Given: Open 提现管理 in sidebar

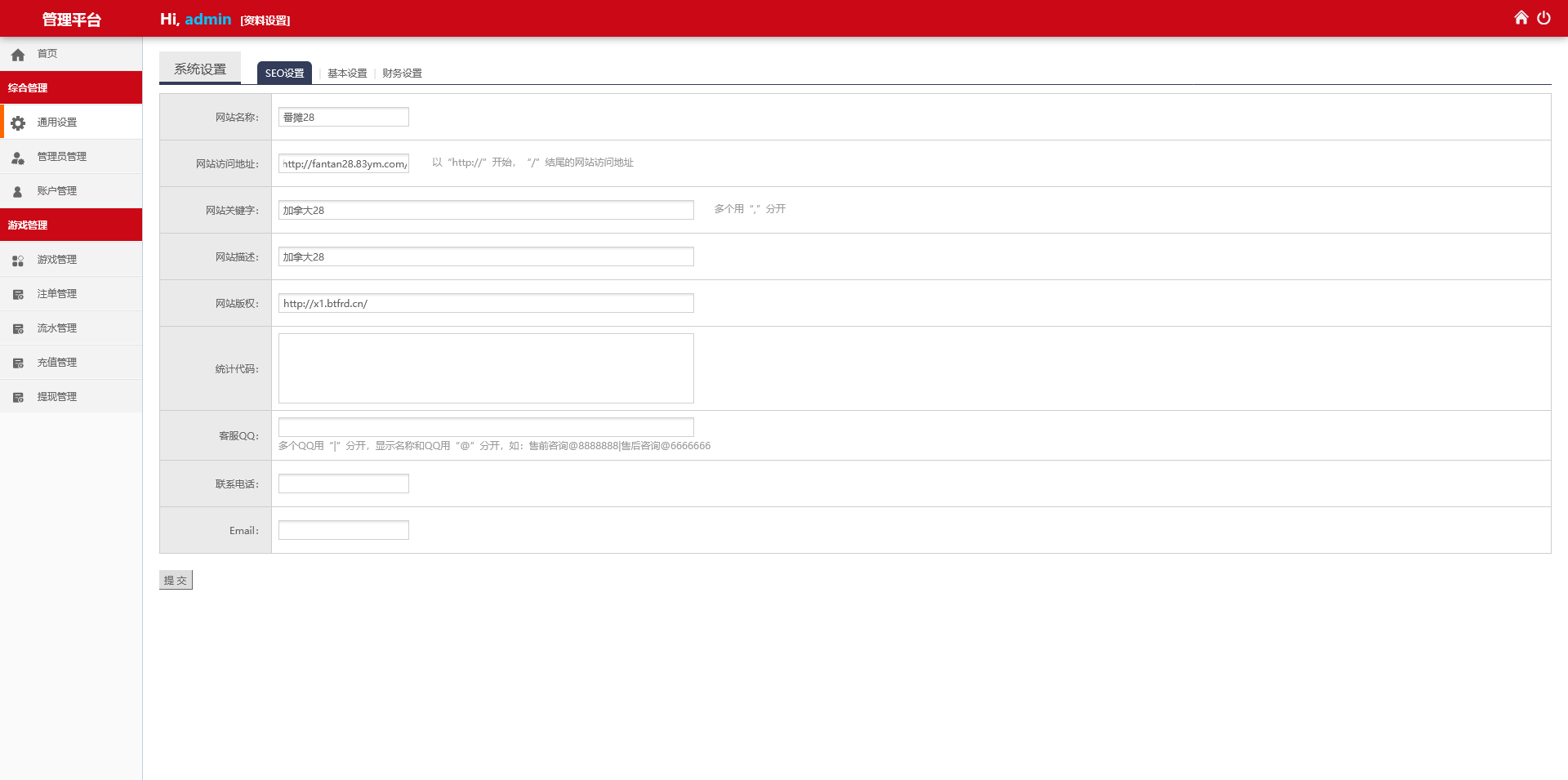Looking at the screenshot, I should pyautogui.click(x=71, y=396).
